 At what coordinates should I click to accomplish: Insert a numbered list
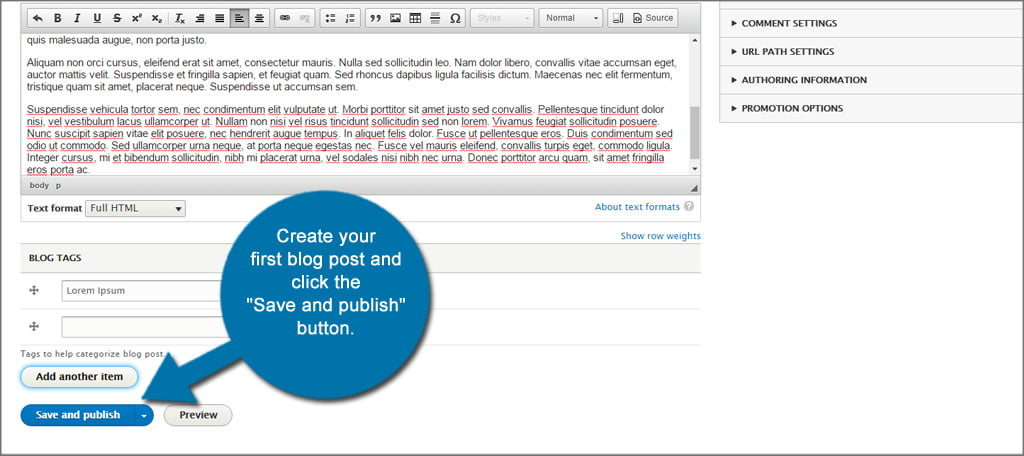350,18
